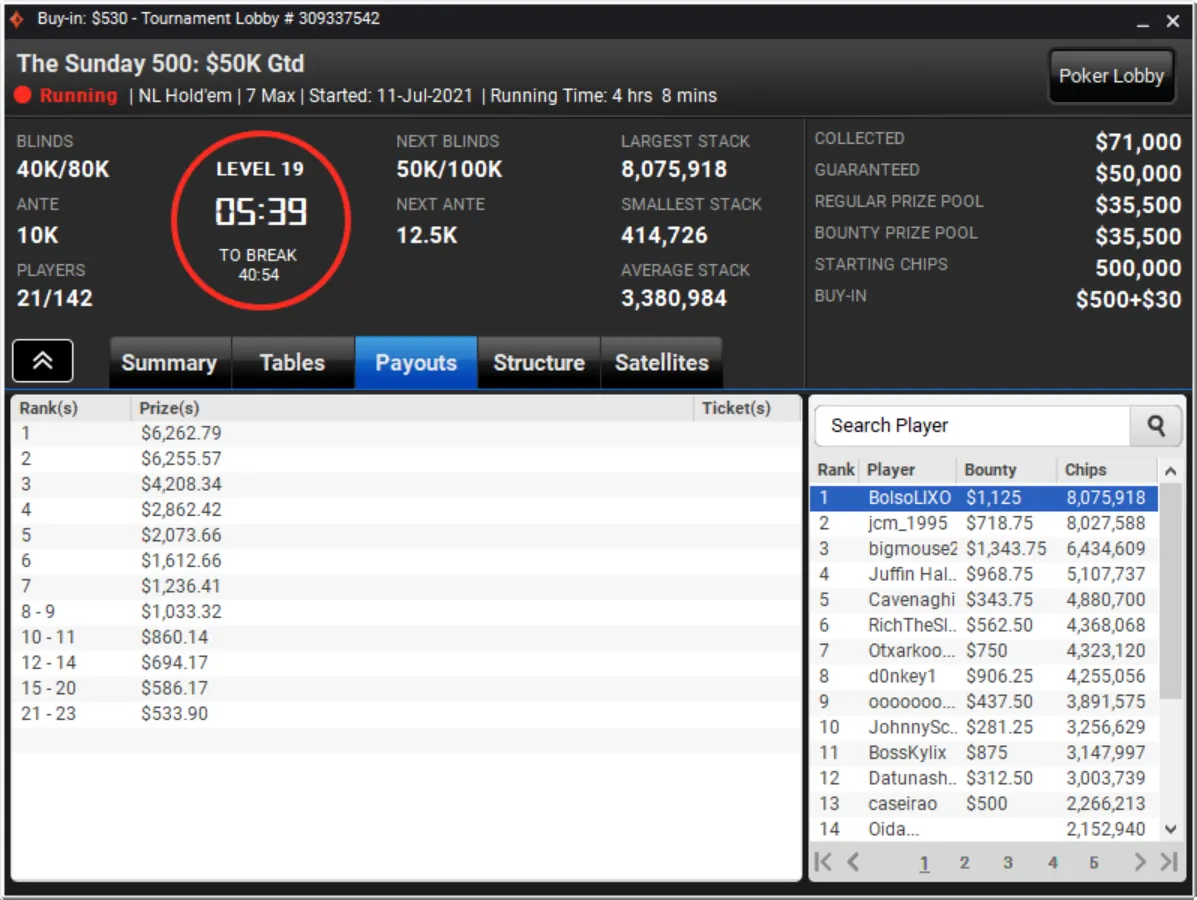Click the PartyPoker logo in the title bar
Viewport: 1197px width, 900px height.
[17, 18]
